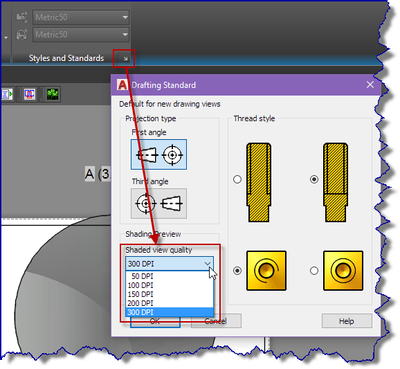Open the upper Metric50 style dropdown
400x369 pixels.
click(x=81, y=17)
